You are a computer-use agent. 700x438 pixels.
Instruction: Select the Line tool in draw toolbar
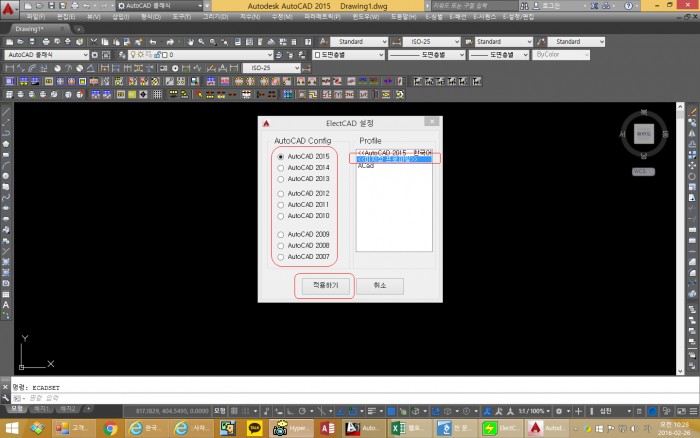tap(6, 111)
